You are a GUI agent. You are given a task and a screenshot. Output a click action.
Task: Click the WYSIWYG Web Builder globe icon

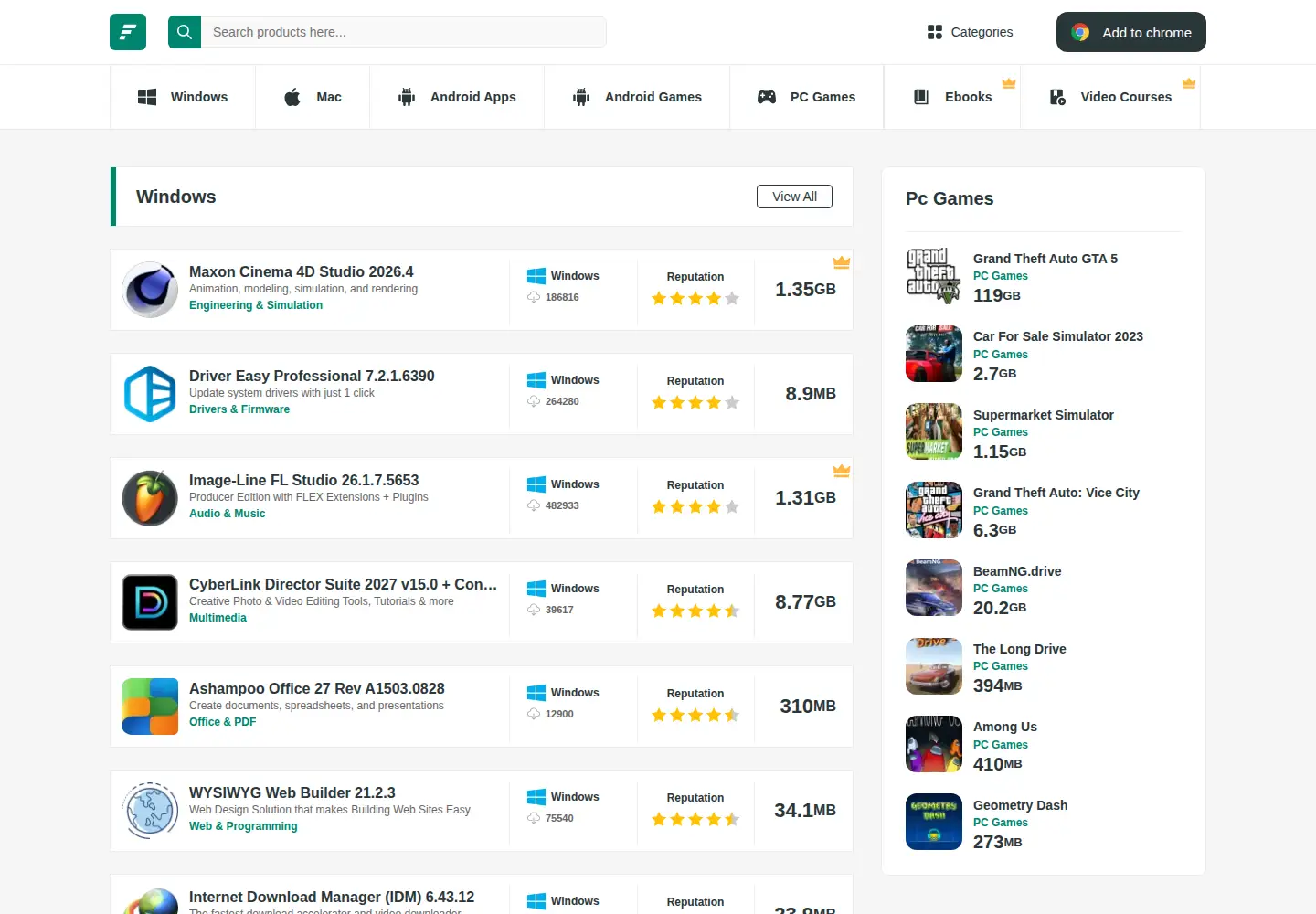150,811
